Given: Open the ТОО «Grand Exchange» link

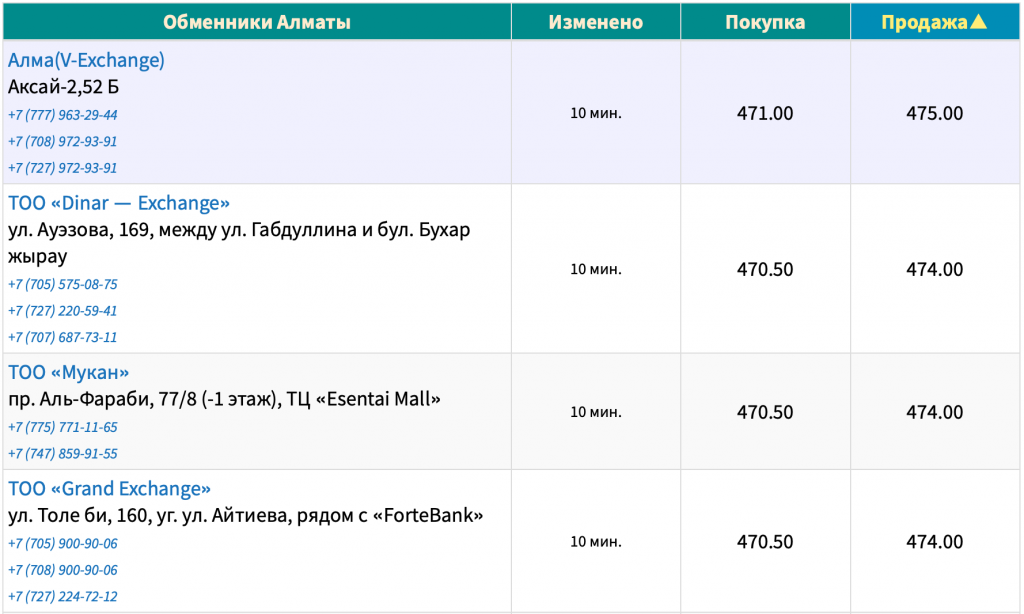Looking at the screenshot, I should pos(109,489).
